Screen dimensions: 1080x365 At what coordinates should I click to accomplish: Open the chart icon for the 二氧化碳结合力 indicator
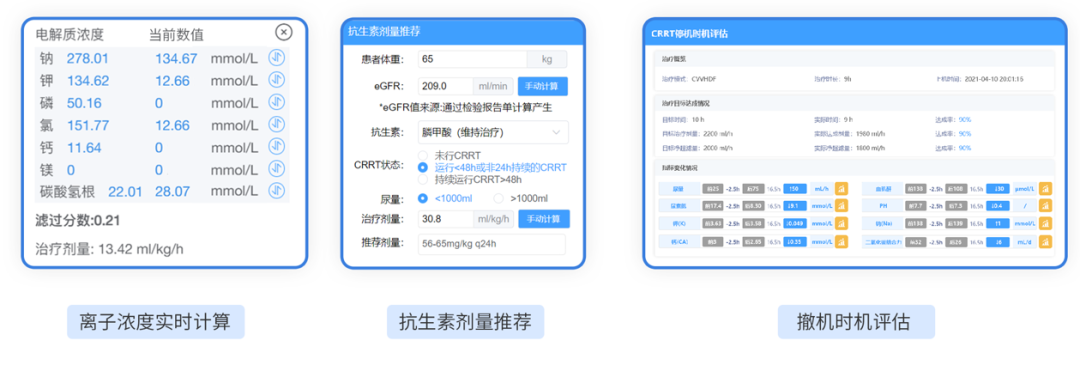pyautogui.click(x=1046, y=242)
